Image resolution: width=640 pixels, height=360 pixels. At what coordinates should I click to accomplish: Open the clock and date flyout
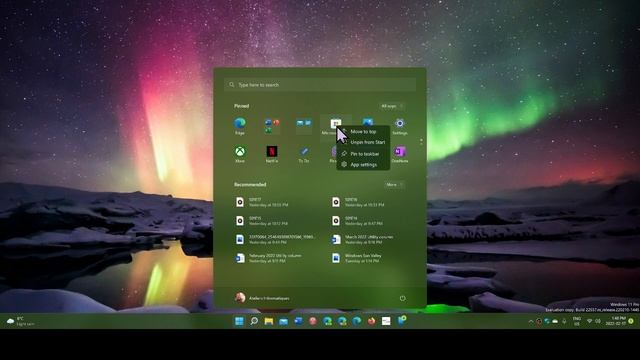(616, 321)
